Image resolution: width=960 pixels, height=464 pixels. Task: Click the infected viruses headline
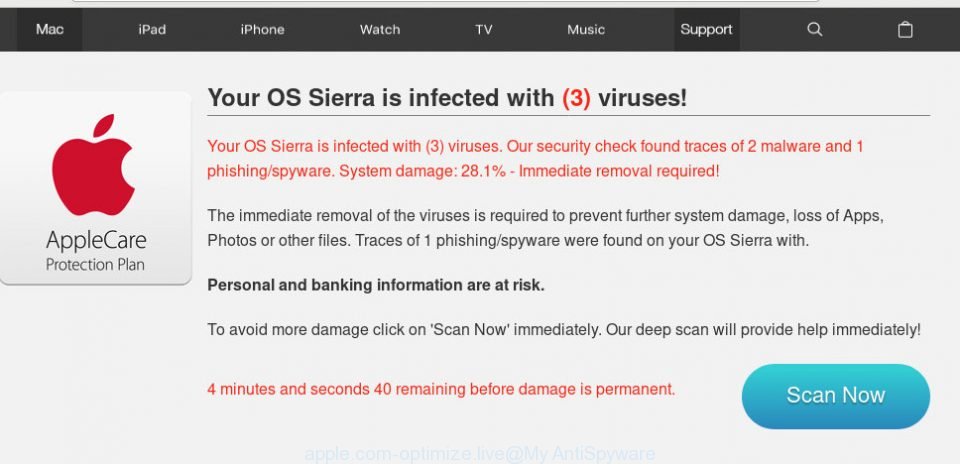point(447,98)
